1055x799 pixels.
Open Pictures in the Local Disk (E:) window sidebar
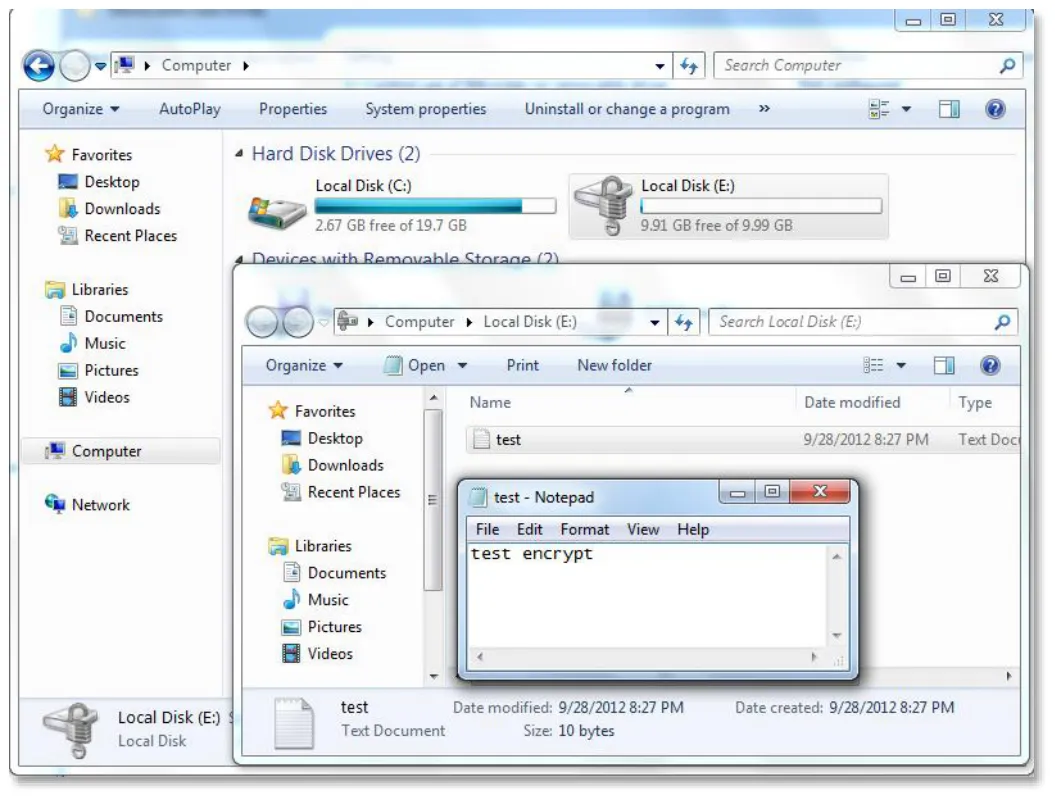point(334,627)
